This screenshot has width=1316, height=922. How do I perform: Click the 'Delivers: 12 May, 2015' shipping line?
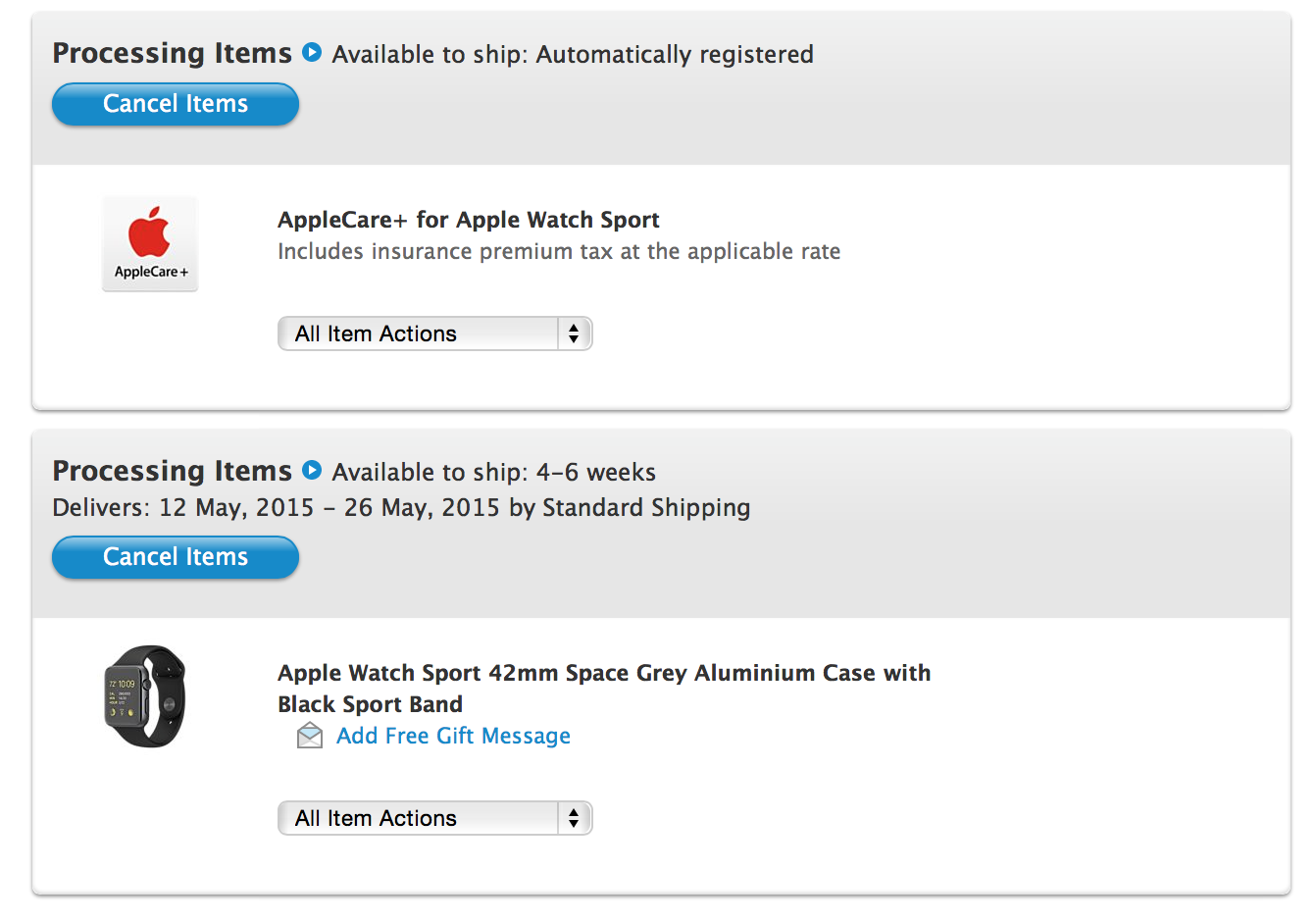click(x=401, y=508)
